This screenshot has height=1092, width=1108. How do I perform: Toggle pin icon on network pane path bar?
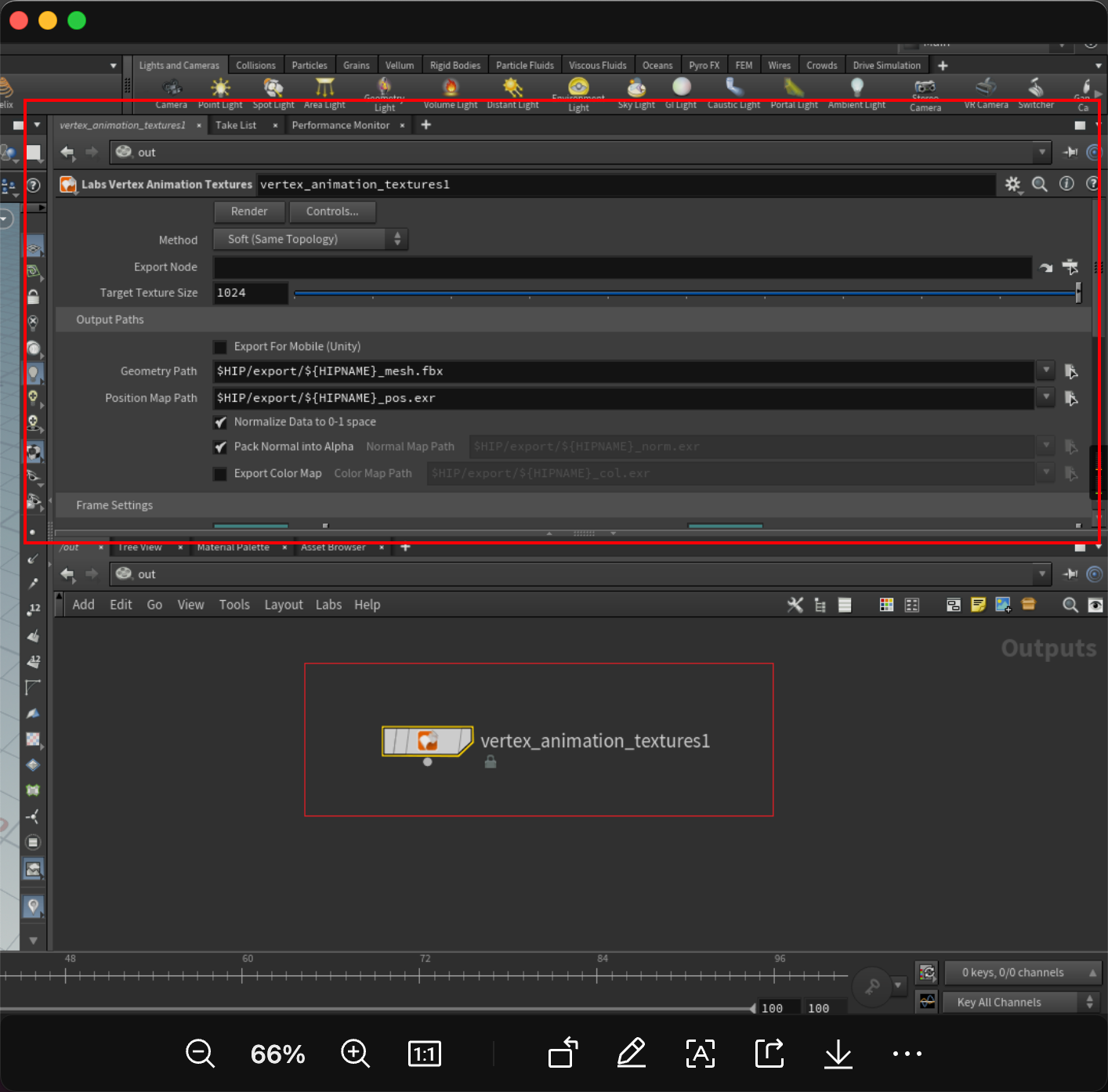1070,574
